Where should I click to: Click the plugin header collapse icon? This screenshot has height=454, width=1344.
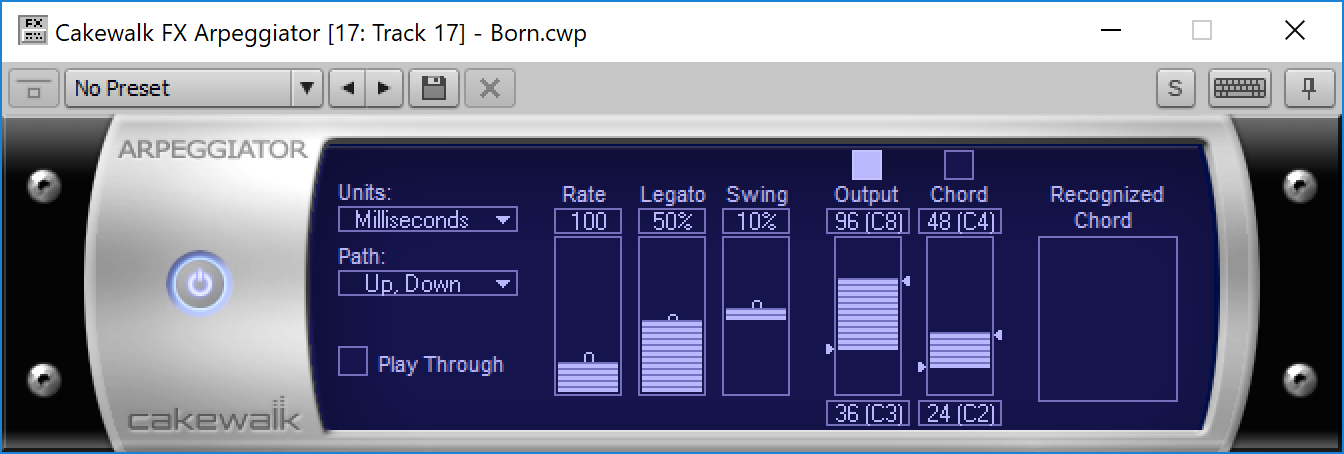[x=34, y=89]
